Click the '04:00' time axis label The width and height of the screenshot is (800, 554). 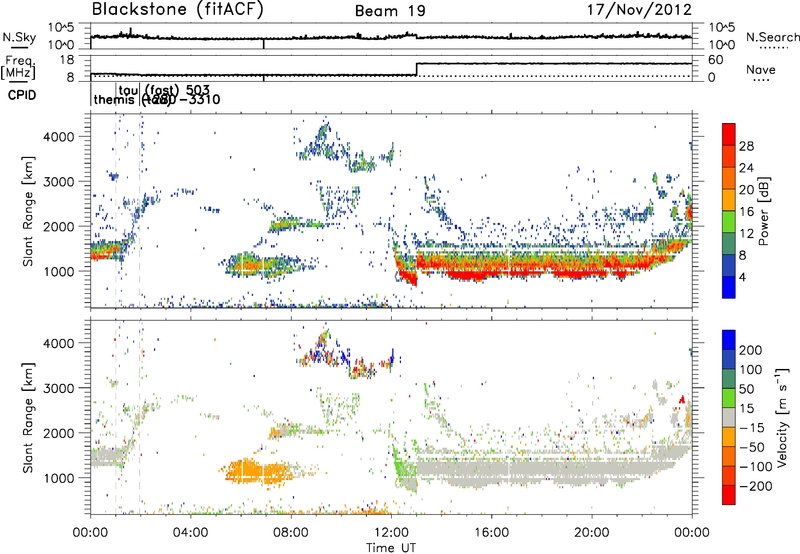point(191,533)
